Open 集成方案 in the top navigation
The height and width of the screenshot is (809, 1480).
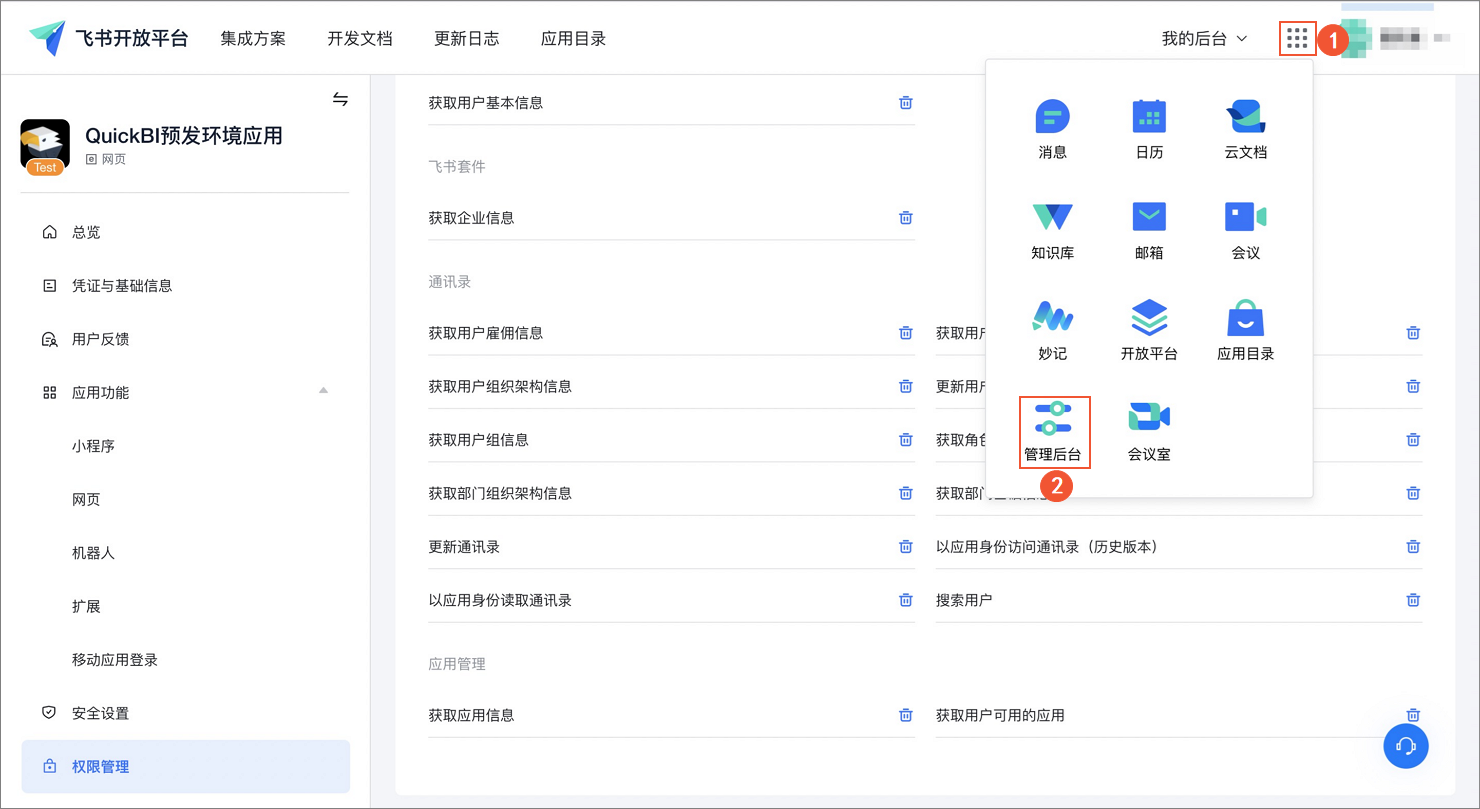253,39
